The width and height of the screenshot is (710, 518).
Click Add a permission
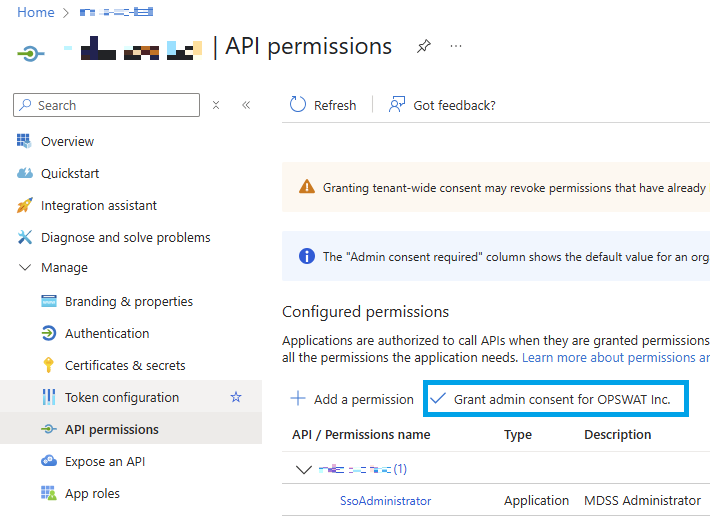(352, 399)
